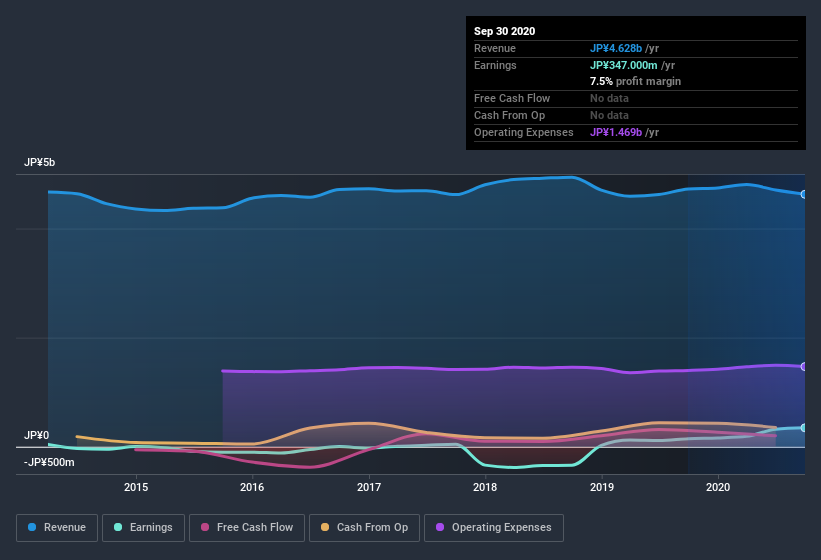Click the Revenue row label in the tooltip
821x560 pixels.
pos(495,48)
